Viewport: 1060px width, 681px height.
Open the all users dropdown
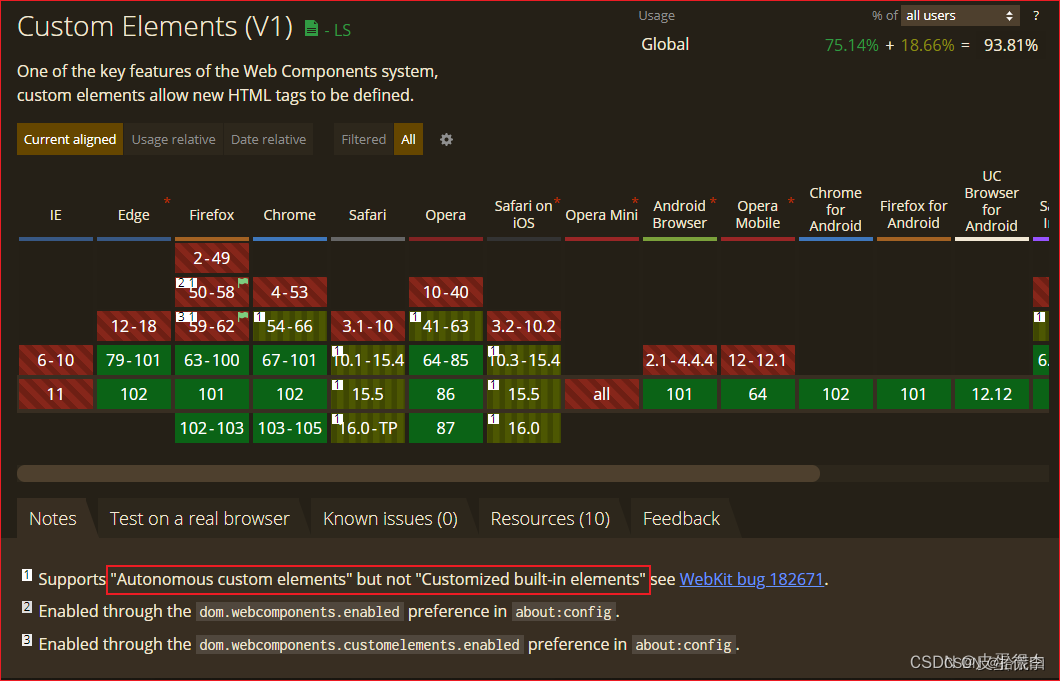[960, 16]
